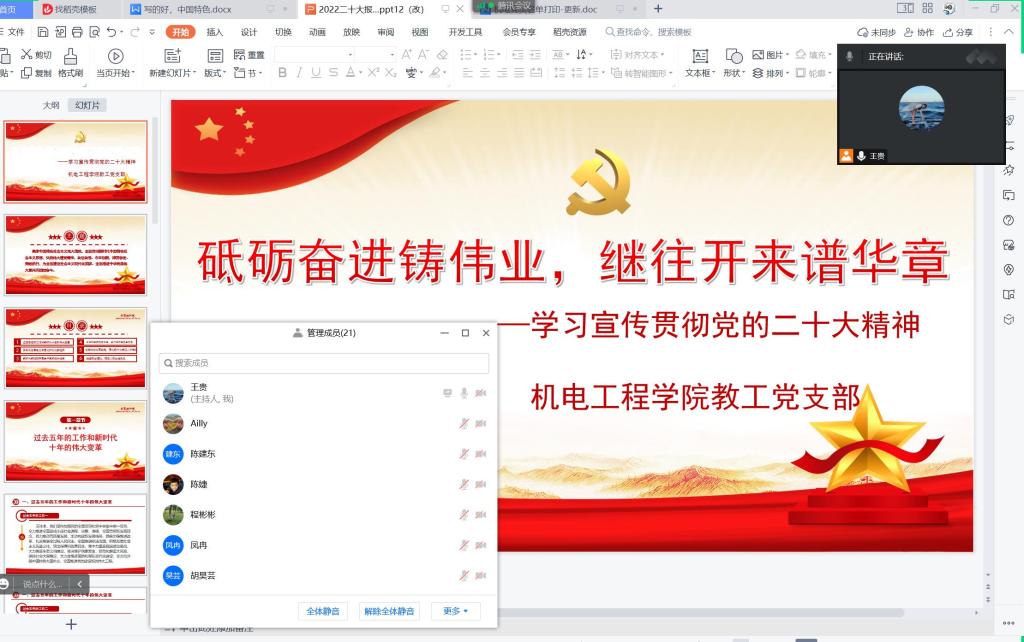Open the Insert (插入) ribbon tab
The width and height of the screenshot is (1024, 642).
coord(214,32)
